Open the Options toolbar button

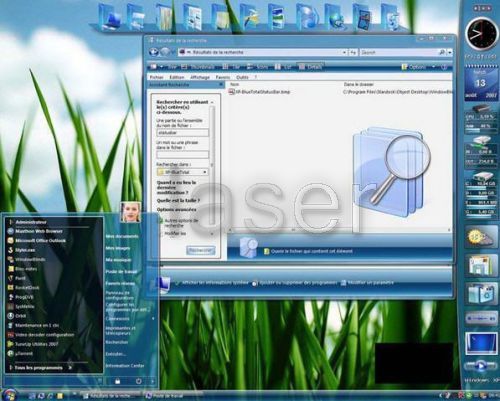pyautogui.click(x=413, y=67)
